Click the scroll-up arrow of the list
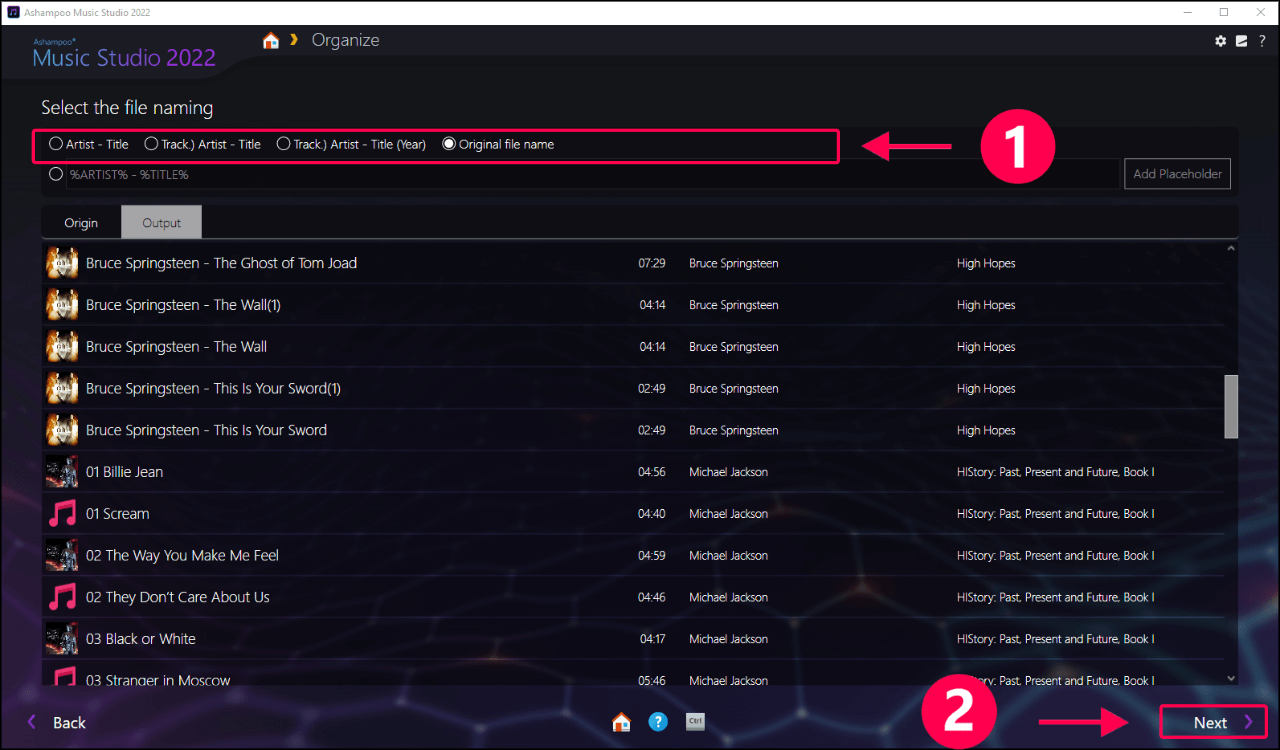Screen dimensions: 1280x750 (x=1231, y=248)
